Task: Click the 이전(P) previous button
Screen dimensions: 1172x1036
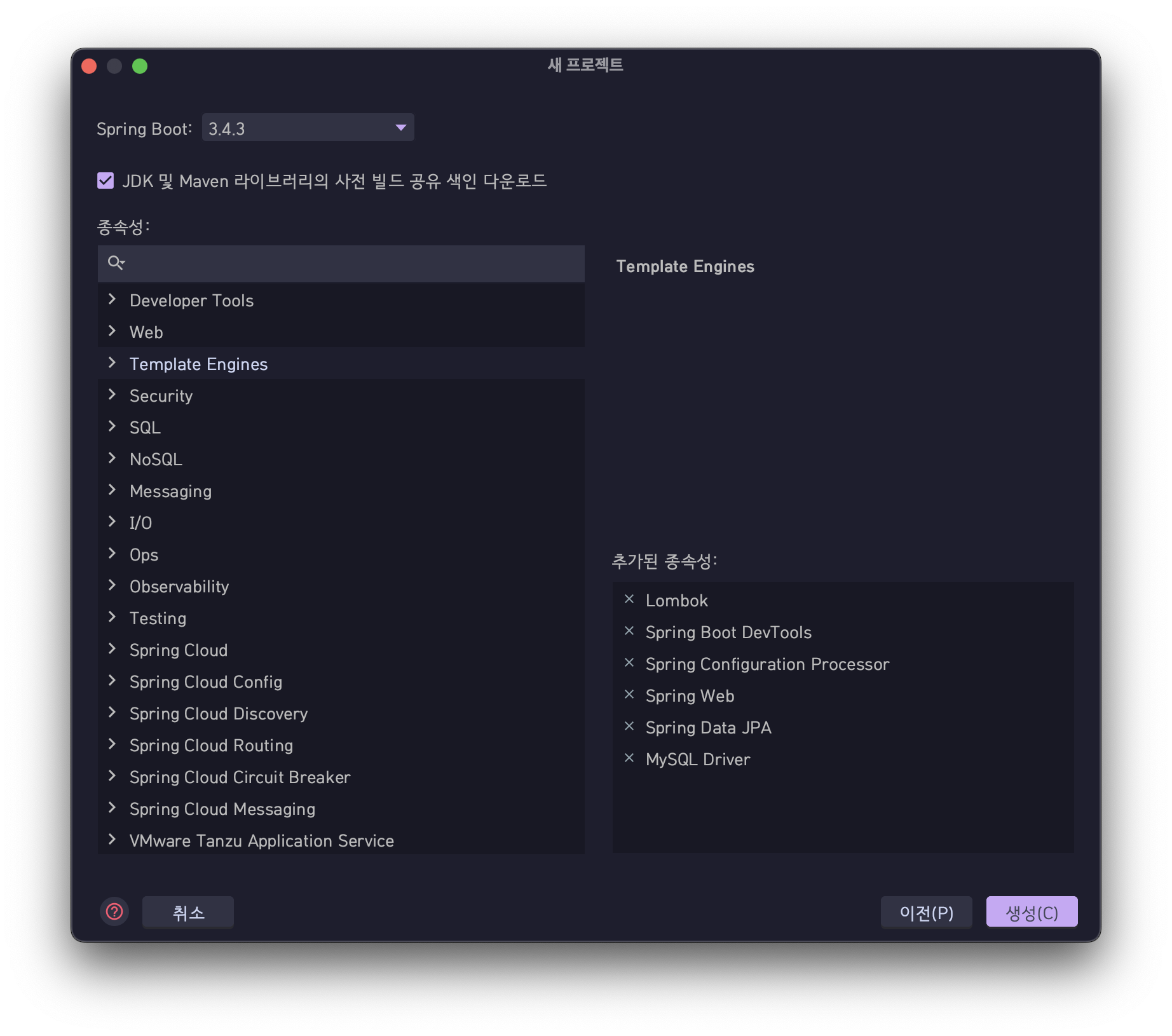Action: pos(926,912)
